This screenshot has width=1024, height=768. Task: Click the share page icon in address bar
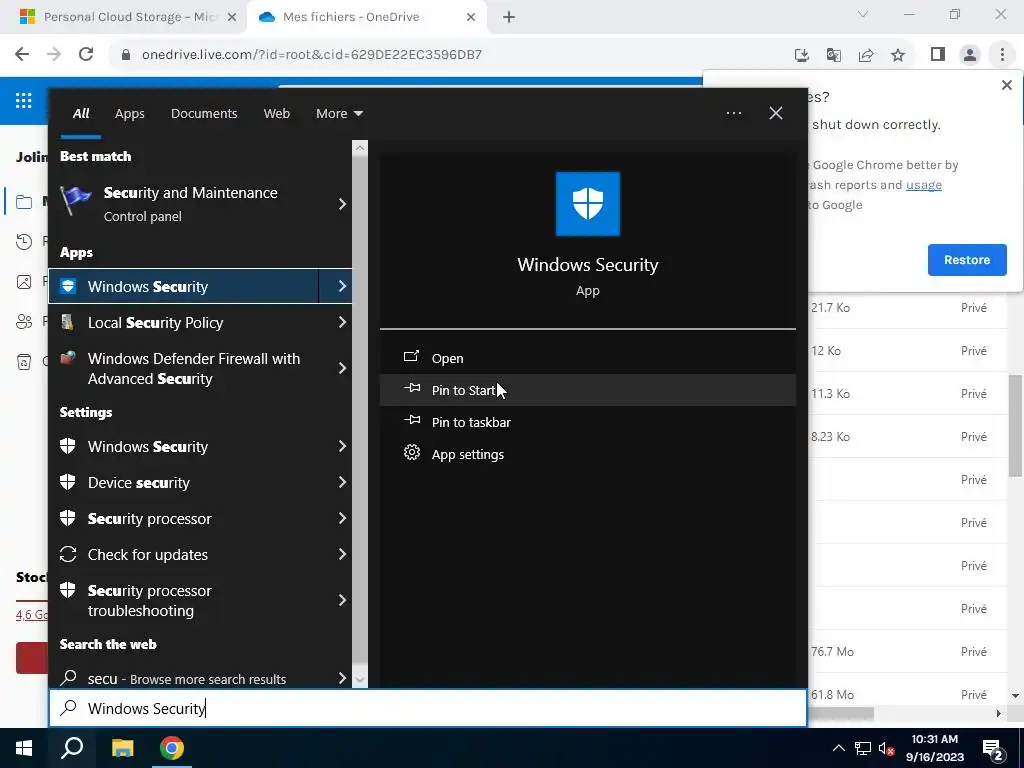(866, 55)
